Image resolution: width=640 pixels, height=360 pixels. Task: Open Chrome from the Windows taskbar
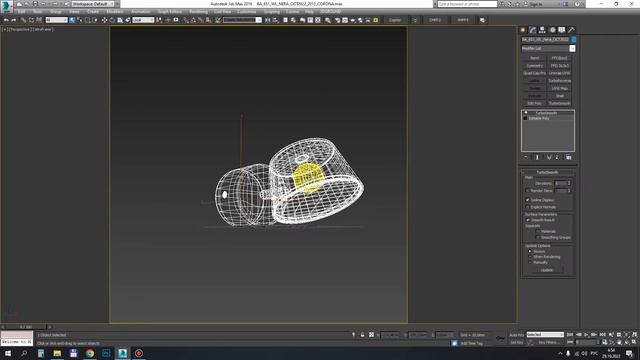pos(90,353)
